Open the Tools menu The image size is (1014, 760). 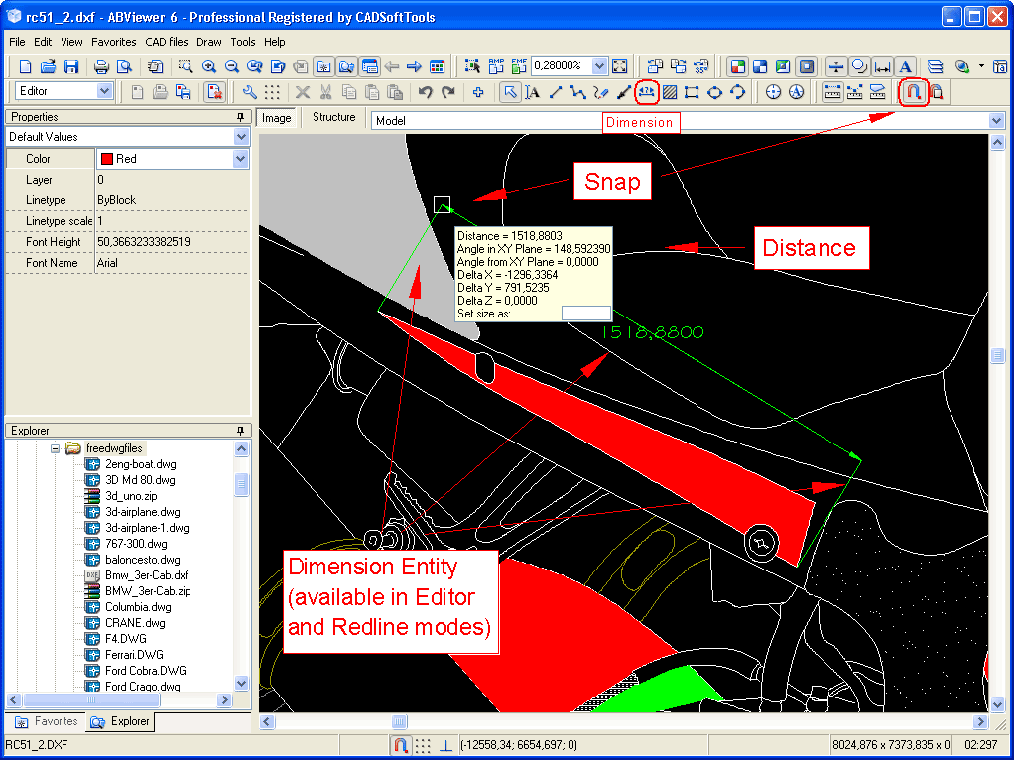point(243,42)
